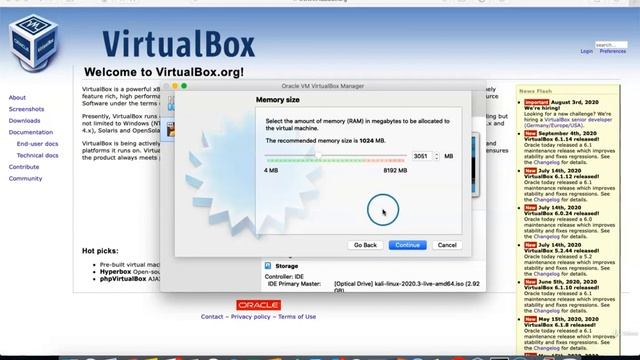This screenshot has height=360, width=640.
Task: Click the Go Back button
Action: (365, 245)
